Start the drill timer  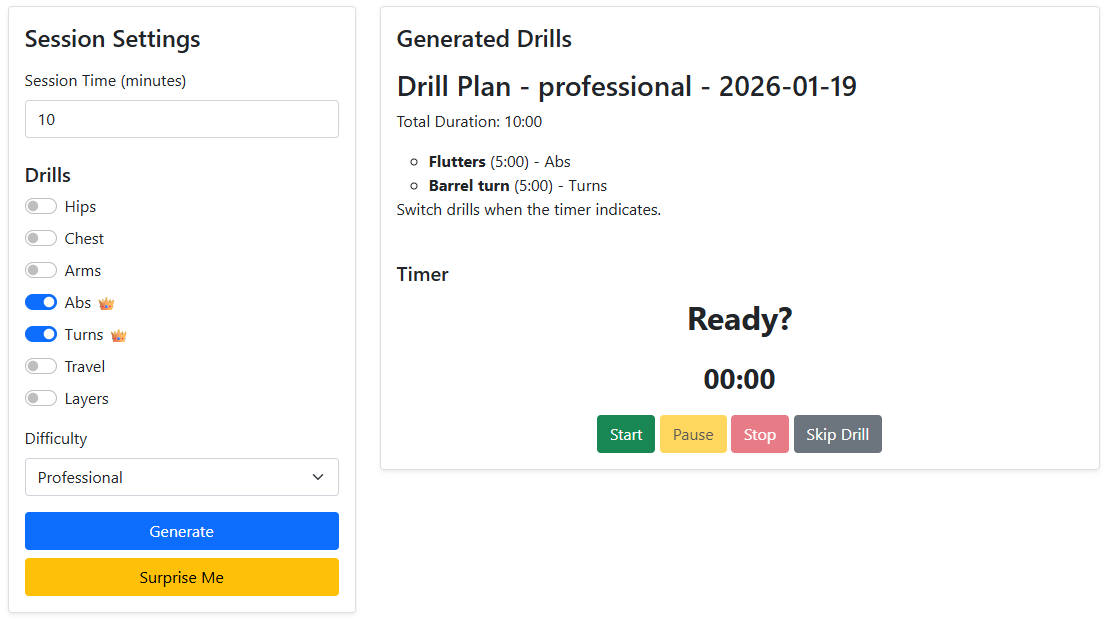pos(626,434)
